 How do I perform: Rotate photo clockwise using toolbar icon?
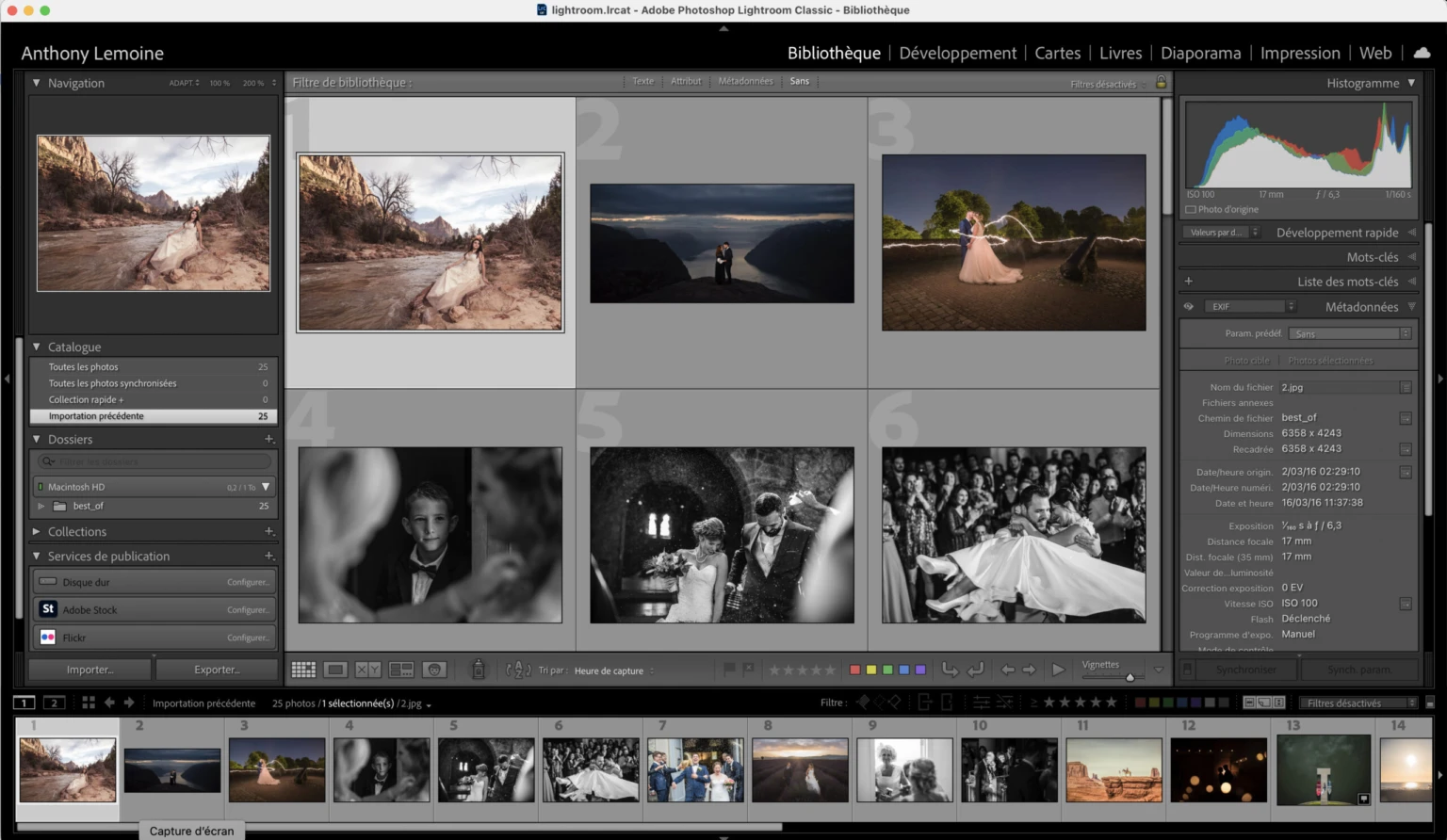(x=976, y=670)
